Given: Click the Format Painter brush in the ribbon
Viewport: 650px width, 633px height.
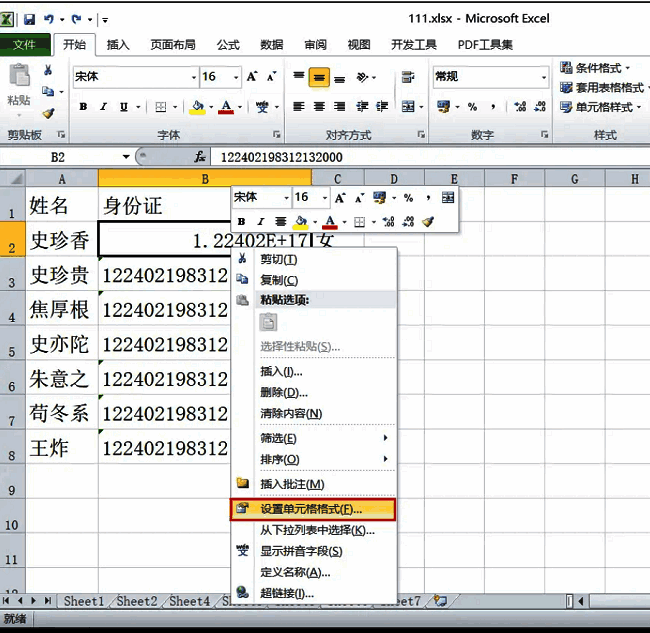Looking at the screenshot, I should point(48,114).
